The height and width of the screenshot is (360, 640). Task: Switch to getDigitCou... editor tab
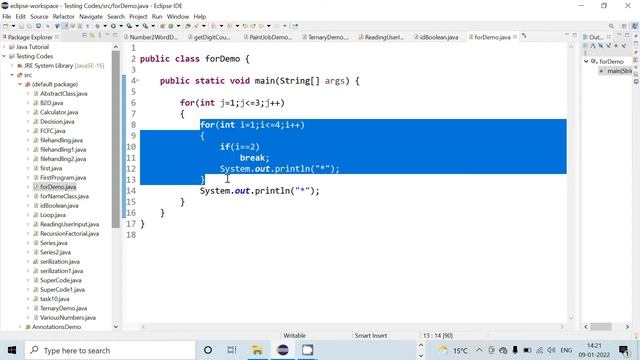coord(210,37)
